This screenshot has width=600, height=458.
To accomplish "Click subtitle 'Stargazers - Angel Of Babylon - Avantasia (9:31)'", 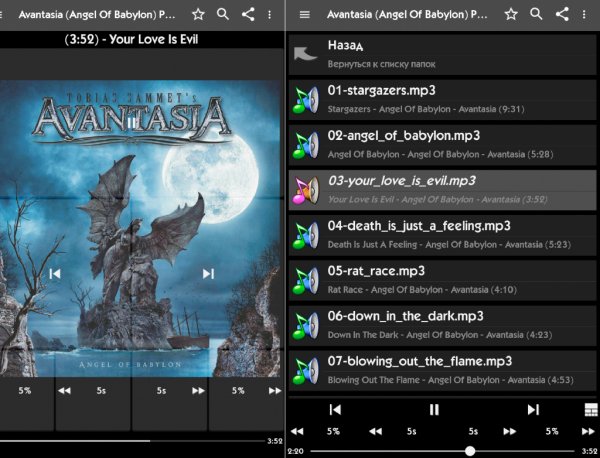I will 426,109.
